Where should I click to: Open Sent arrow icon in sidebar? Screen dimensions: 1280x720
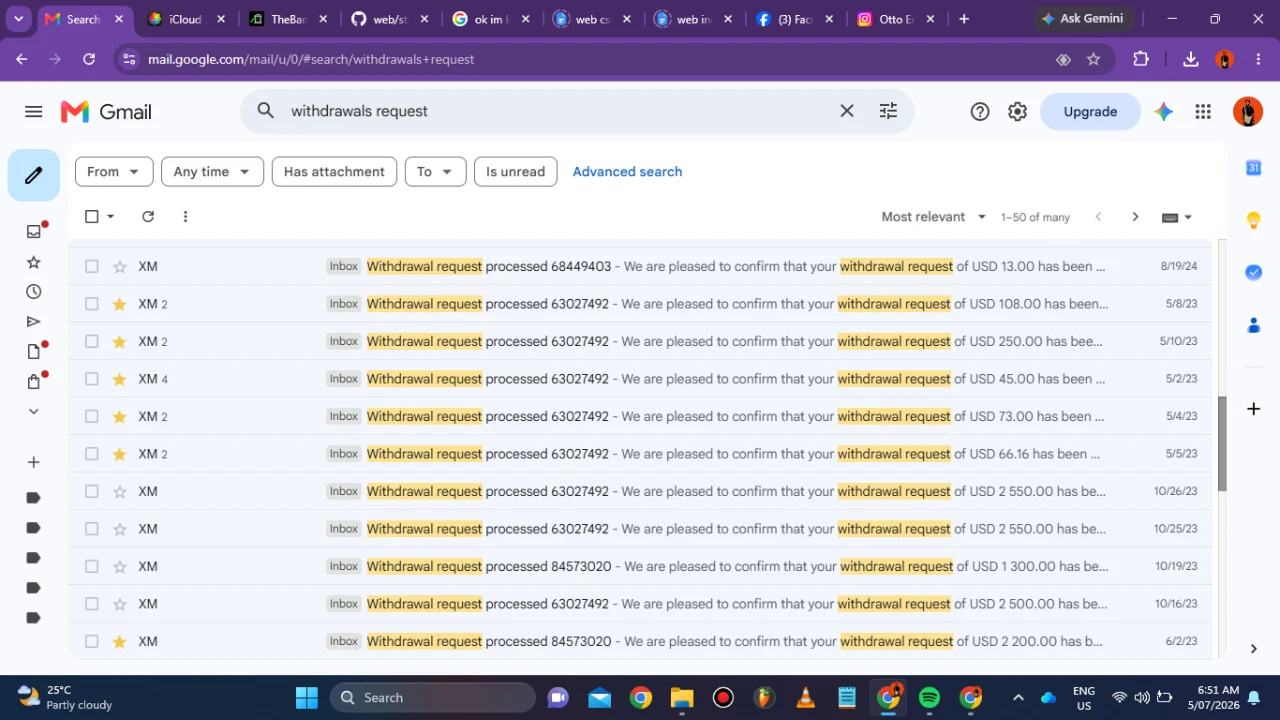[33, 321]
